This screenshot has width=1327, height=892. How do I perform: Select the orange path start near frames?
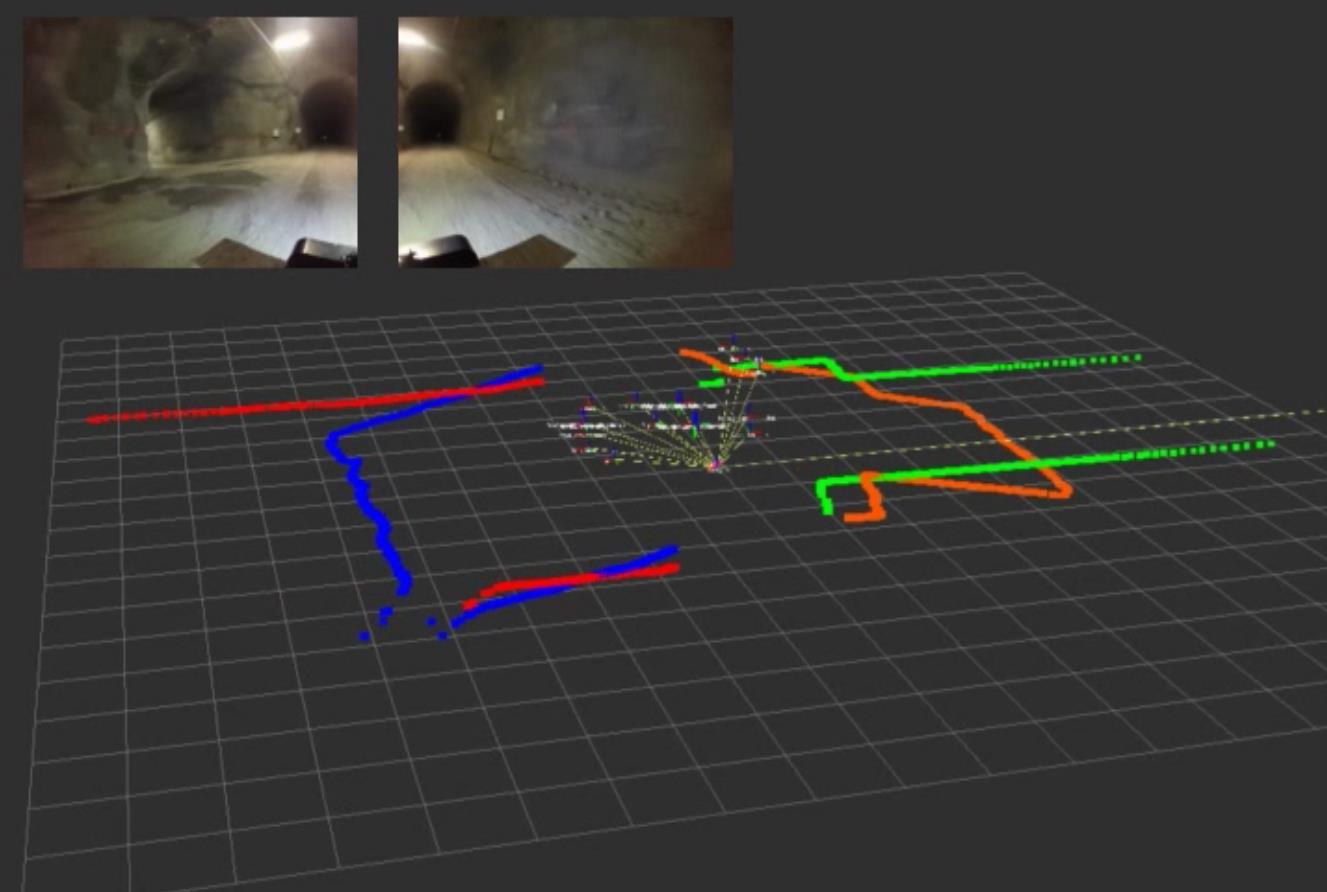[688, 353]
